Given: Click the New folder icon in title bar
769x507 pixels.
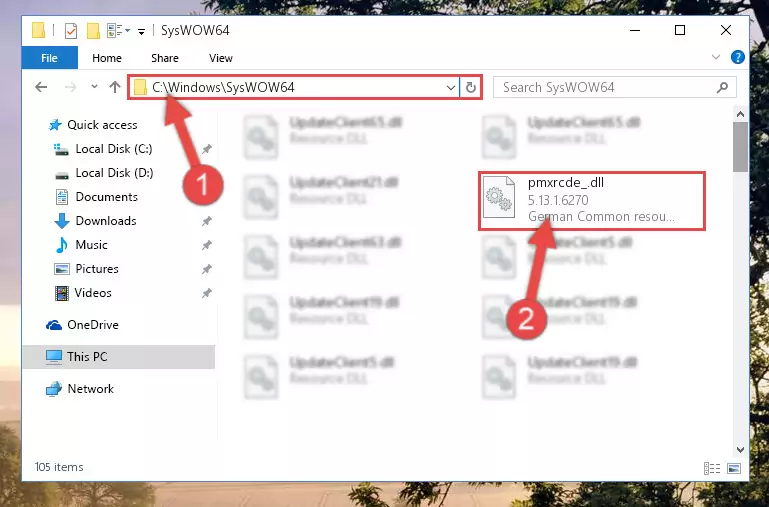Looking at the screenshot, I should point(93,31).
